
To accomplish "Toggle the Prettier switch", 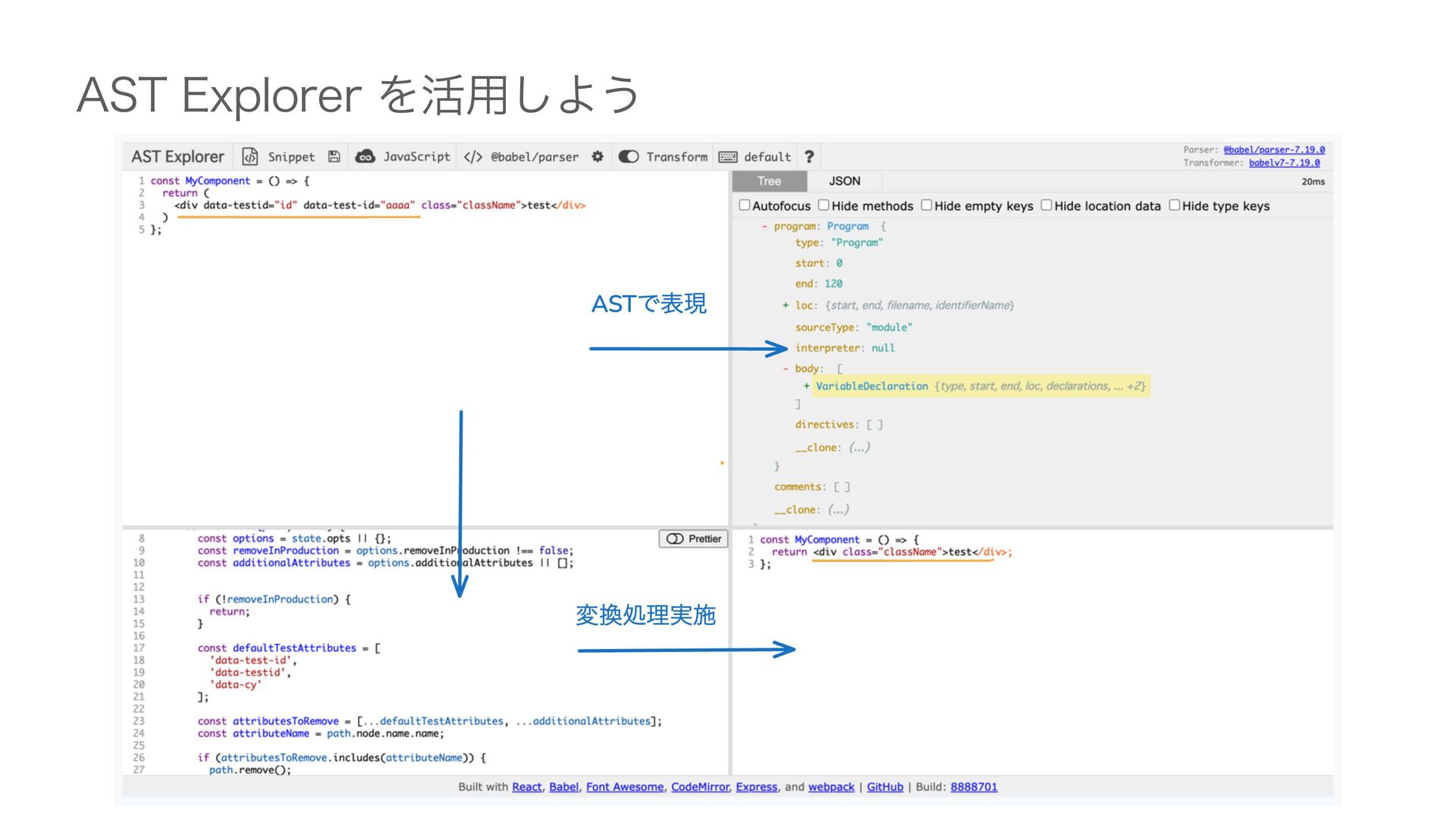I will click(675, 538).
